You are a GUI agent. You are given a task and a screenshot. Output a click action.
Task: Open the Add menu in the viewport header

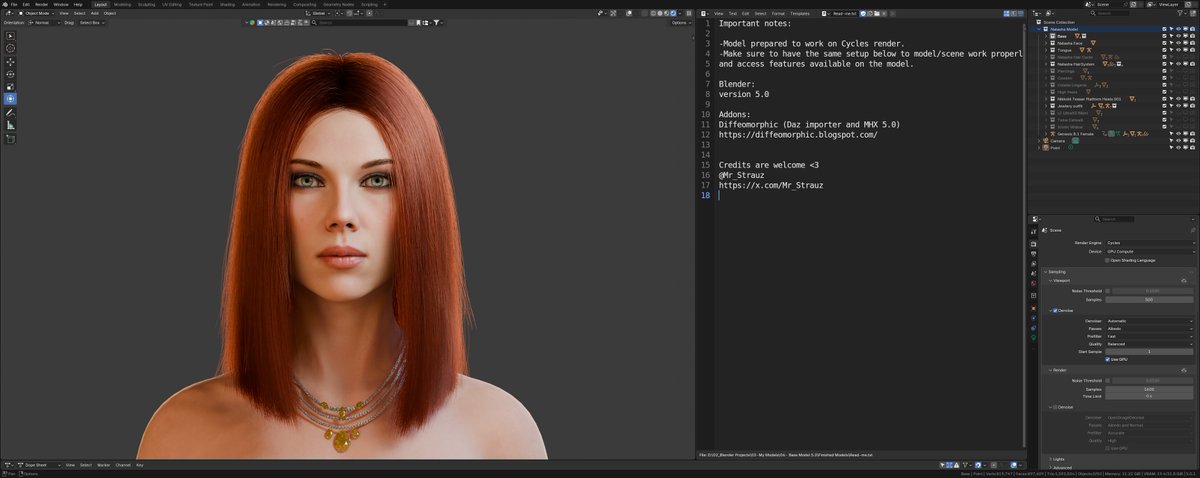pyautogui.click(x=95, y=13)
